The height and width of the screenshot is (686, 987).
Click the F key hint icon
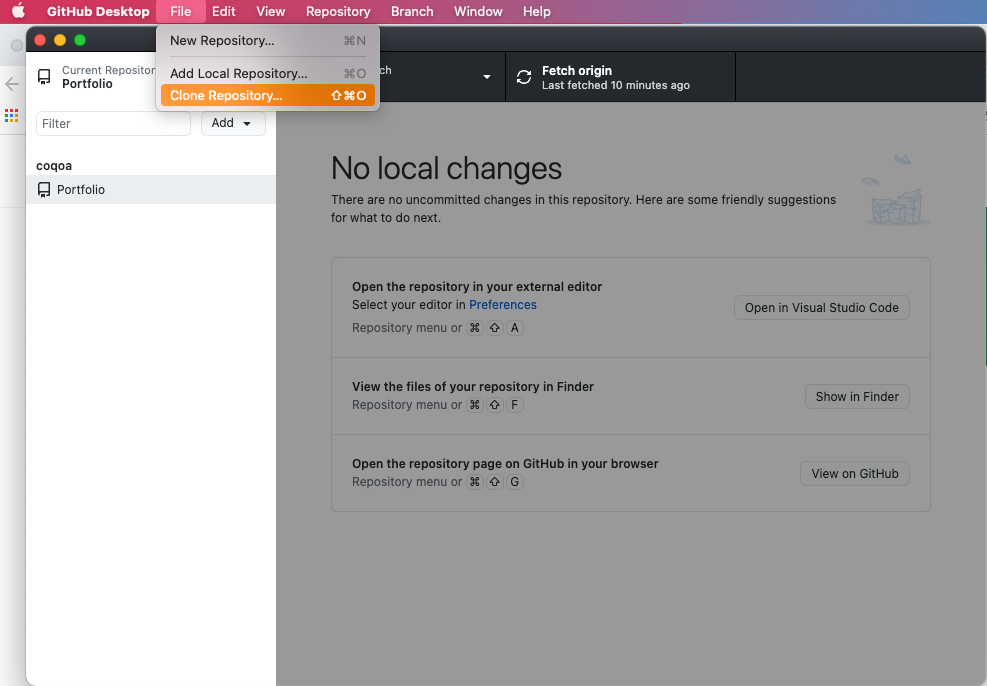pos(514,405)
